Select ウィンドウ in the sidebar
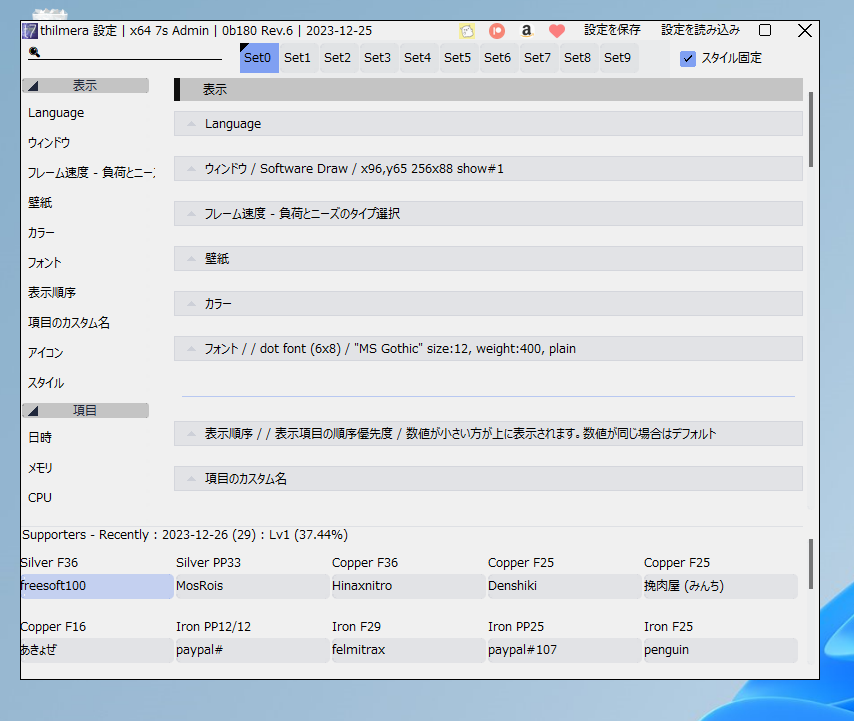 49,143
